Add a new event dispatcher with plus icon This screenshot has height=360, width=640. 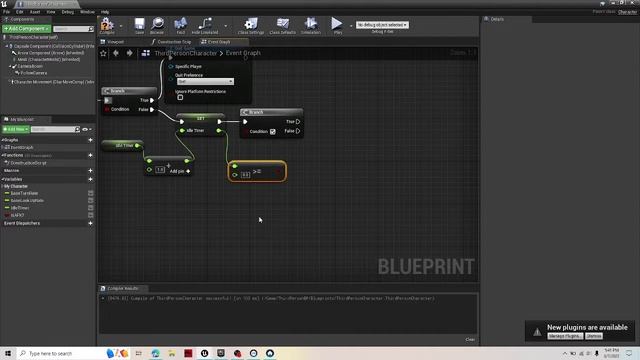[x=90, y=223]
